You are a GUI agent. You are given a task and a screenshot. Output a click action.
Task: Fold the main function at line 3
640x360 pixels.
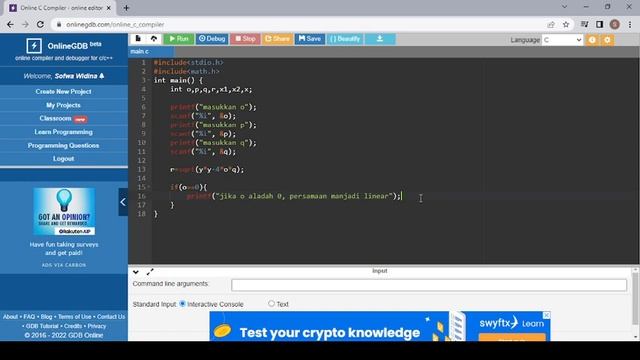pyautogui.click(x=149, y=80)
